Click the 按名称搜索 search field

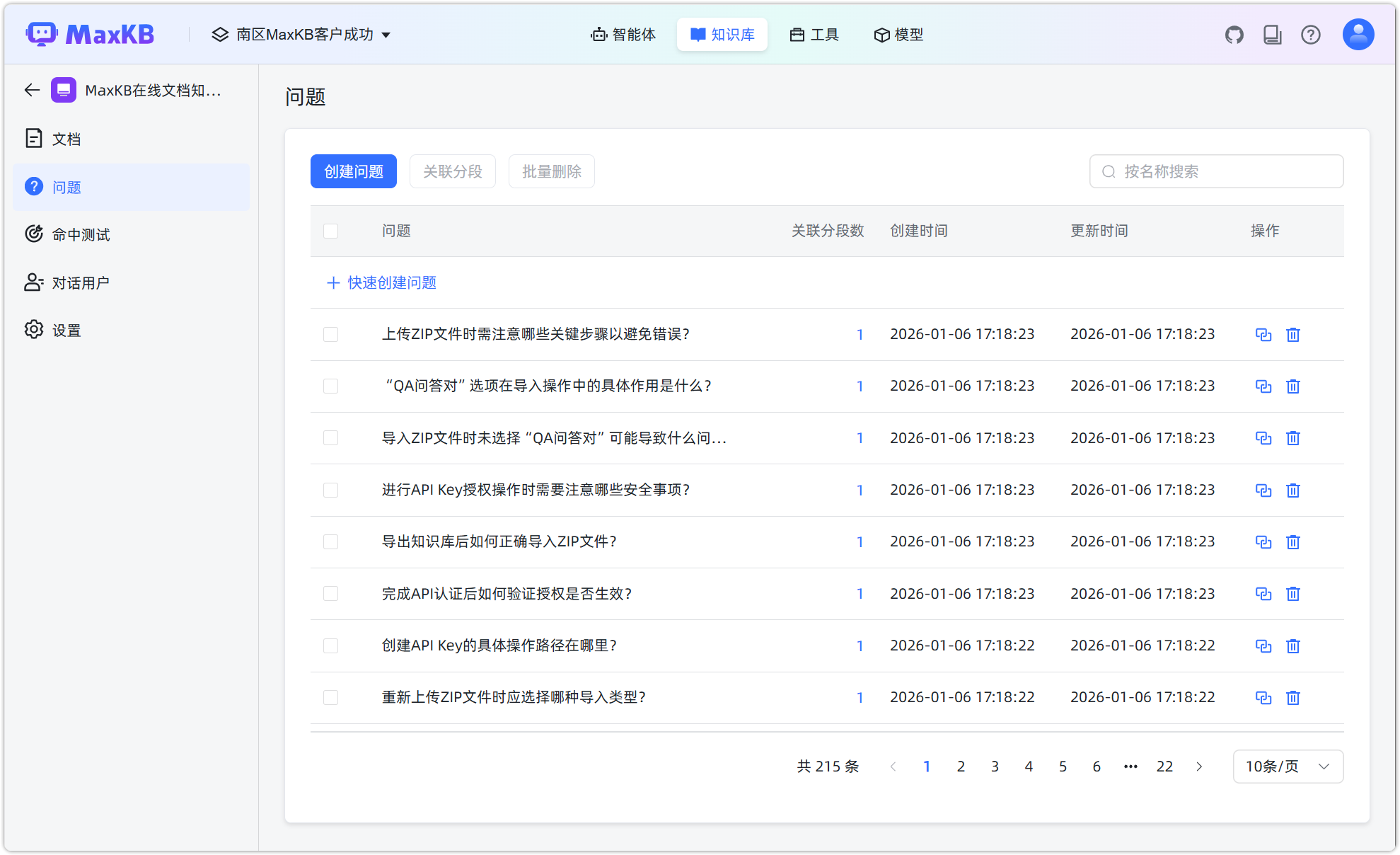[x=1215, y=171]
